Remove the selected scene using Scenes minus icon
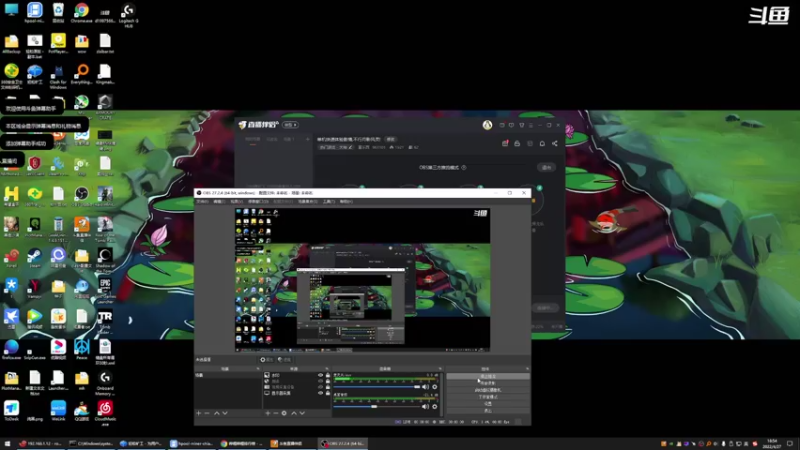 tap(207, 413)
